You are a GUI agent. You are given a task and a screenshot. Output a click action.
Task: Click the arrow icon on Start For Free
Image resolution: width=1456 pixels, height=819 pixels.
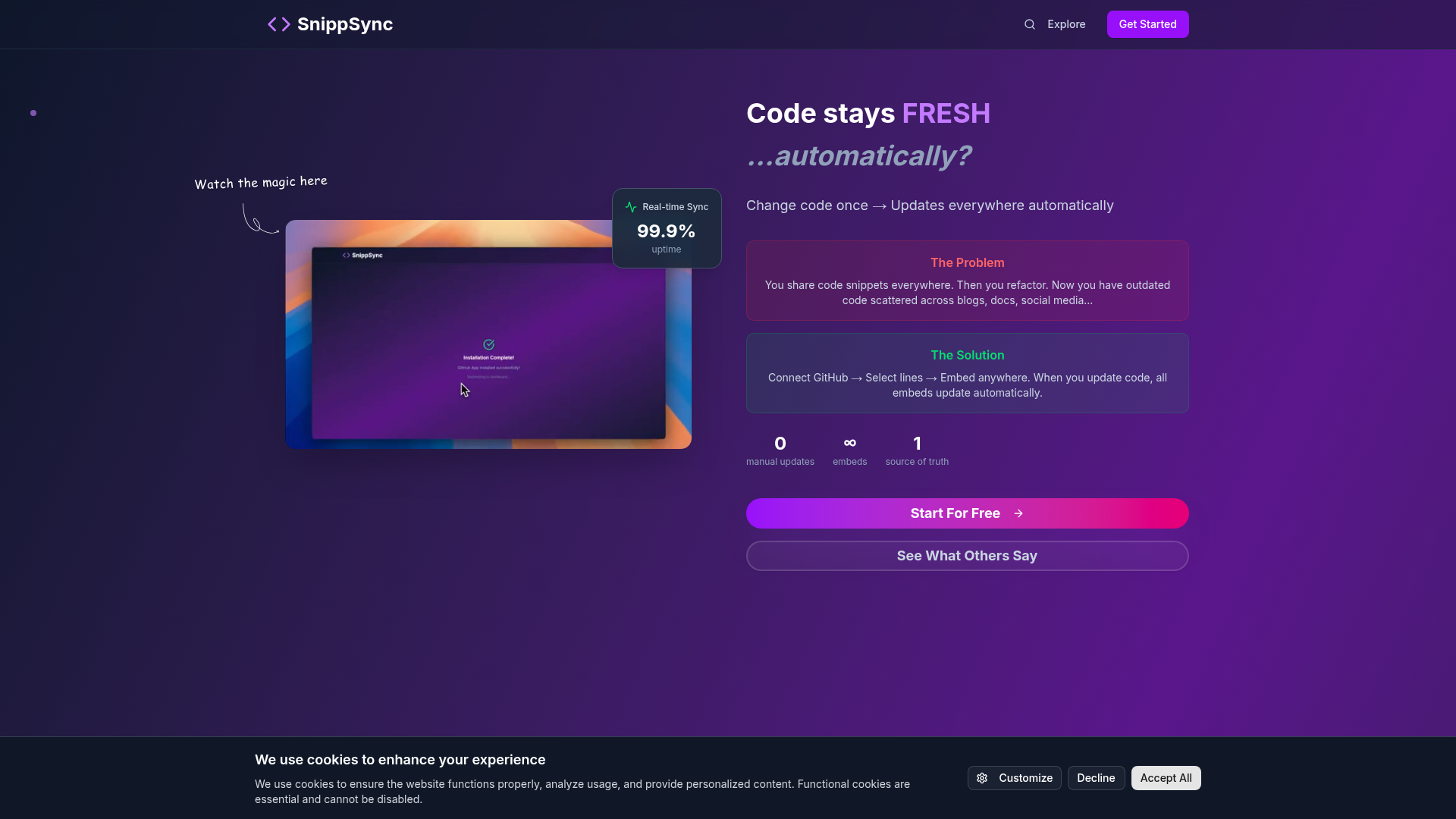click(x=1018, y=513)
